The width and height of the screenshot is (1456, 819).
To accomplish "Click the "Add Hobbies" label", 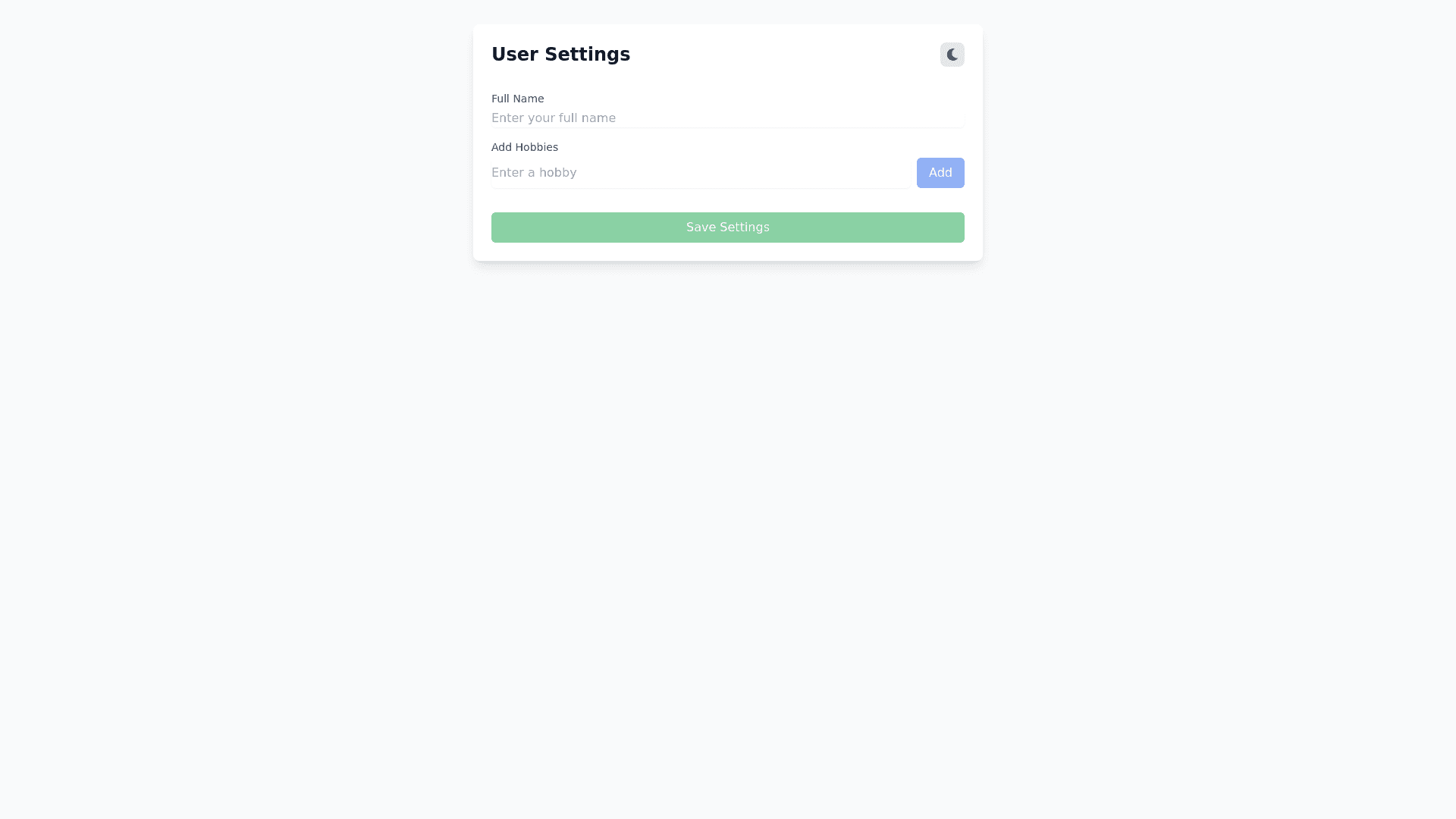I will click(x=524, y=147).
